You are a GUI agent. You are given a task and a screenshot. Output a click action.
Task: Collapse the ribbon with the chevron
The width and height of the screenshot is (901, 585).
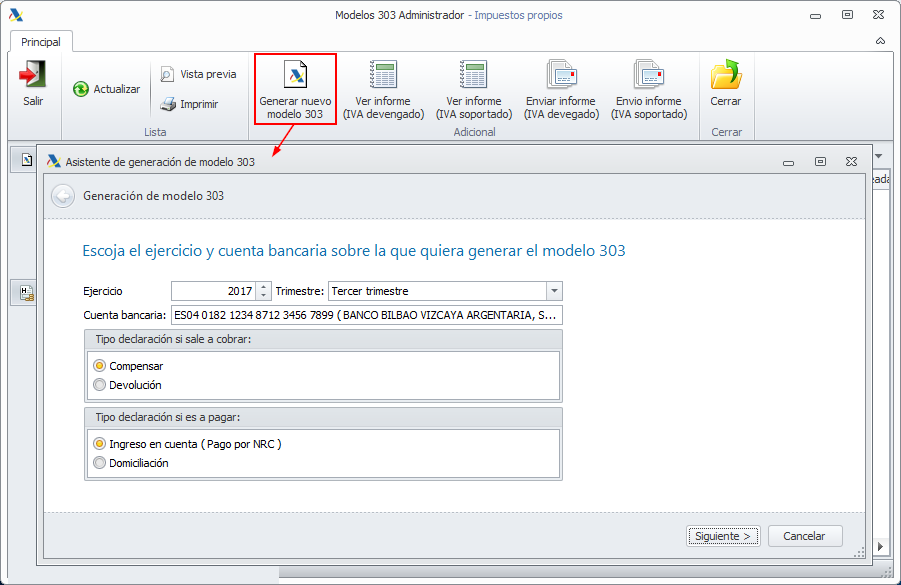880,41
